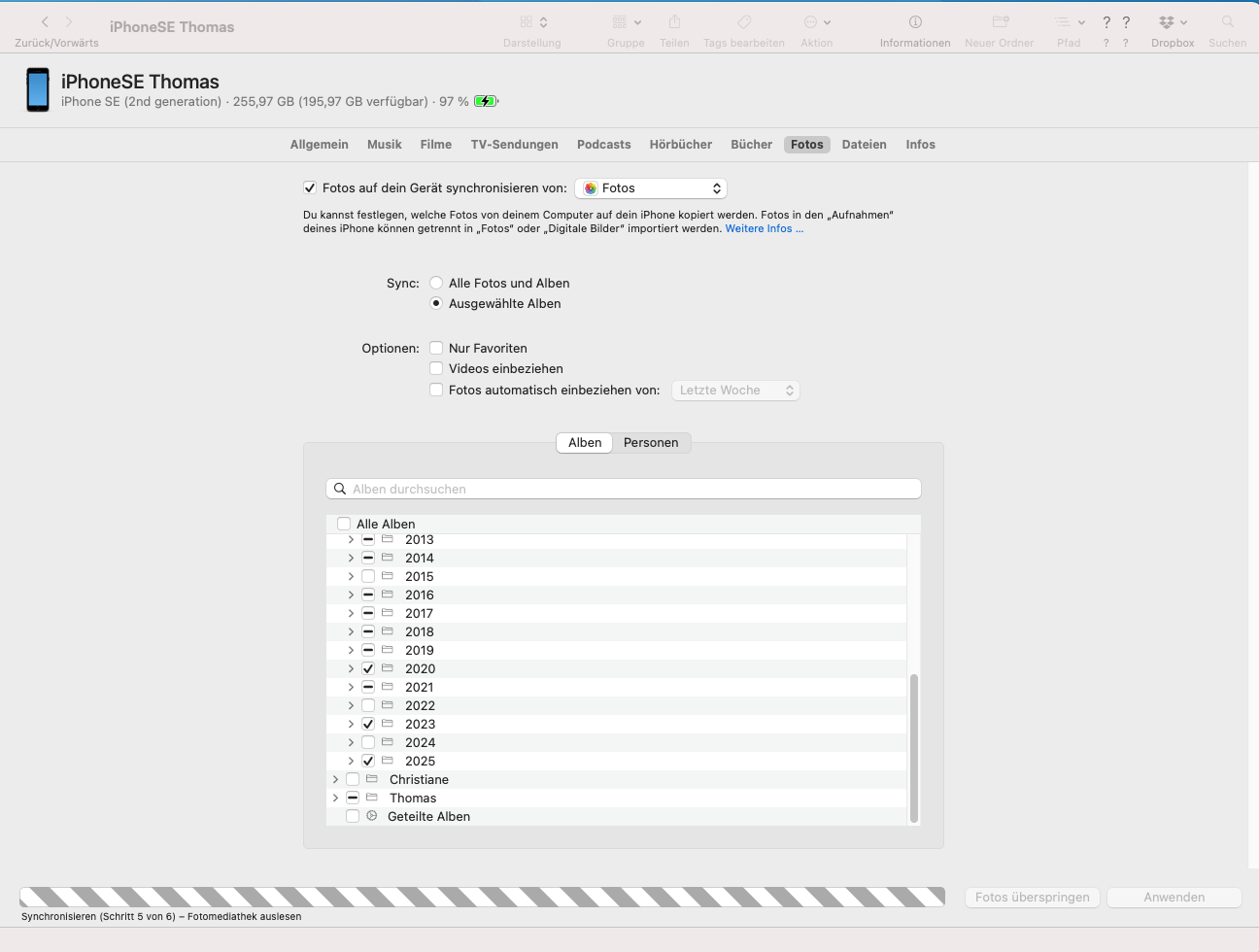Click the magnifier icon in album search
The width and height of the screenshot is (1259, 952).
(x=340, y=489)
